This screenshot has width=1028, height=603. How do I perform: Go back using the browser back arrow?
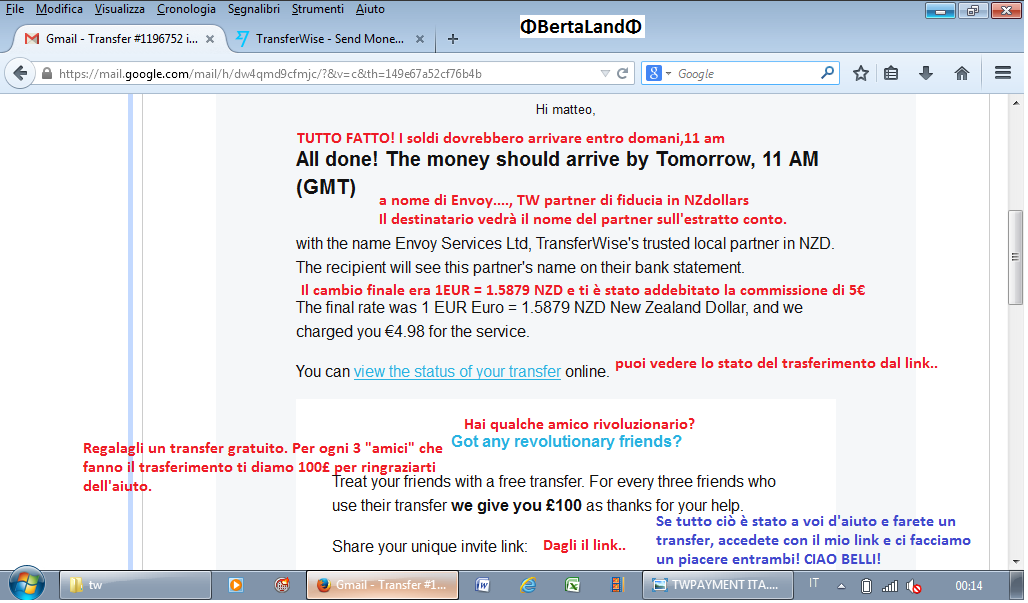click(20, 73)
